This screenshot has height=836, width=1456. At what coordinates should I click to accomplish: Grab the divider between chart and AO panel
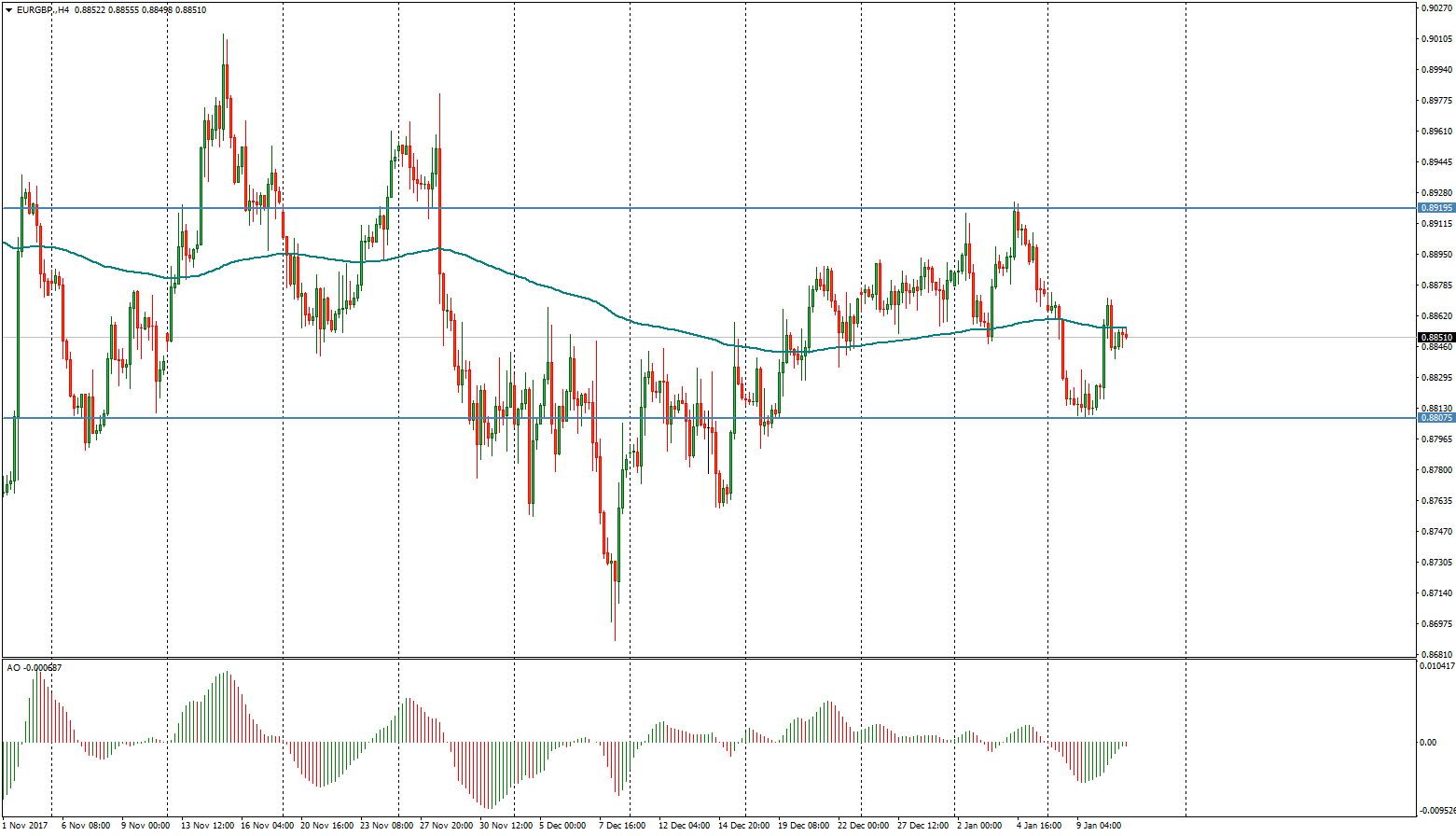point(709,659)
